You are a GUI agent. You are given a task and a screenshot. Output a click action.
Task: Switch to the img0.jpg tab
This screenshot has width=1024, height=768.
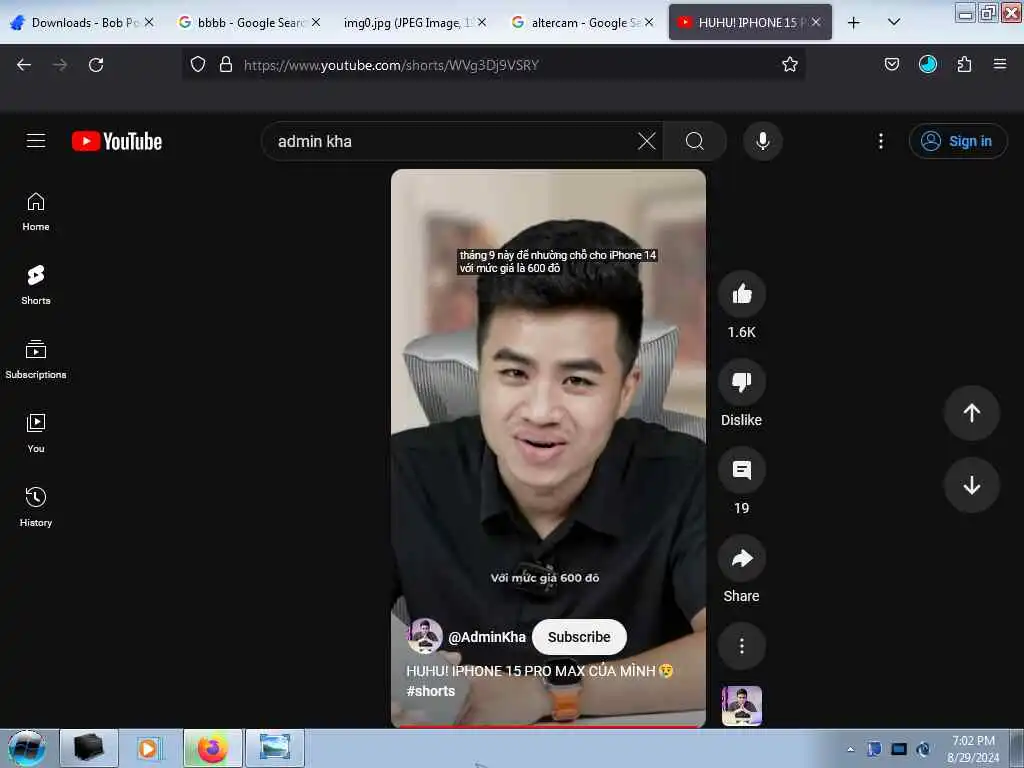(x=415, y=22)
